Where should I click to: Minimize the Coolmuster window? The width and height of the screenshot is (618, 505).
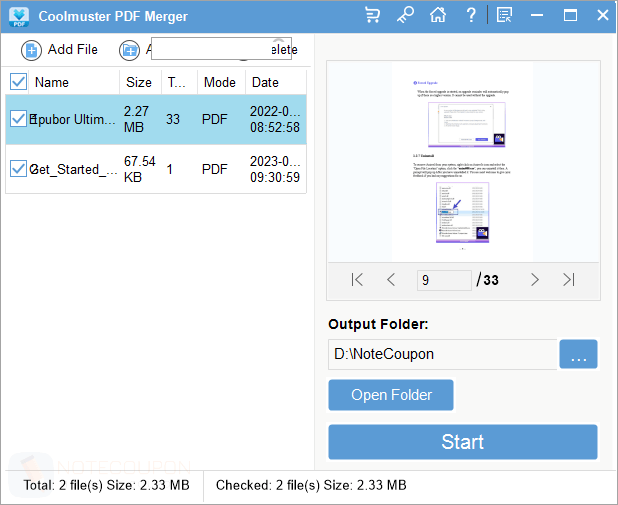pos(537,15)
